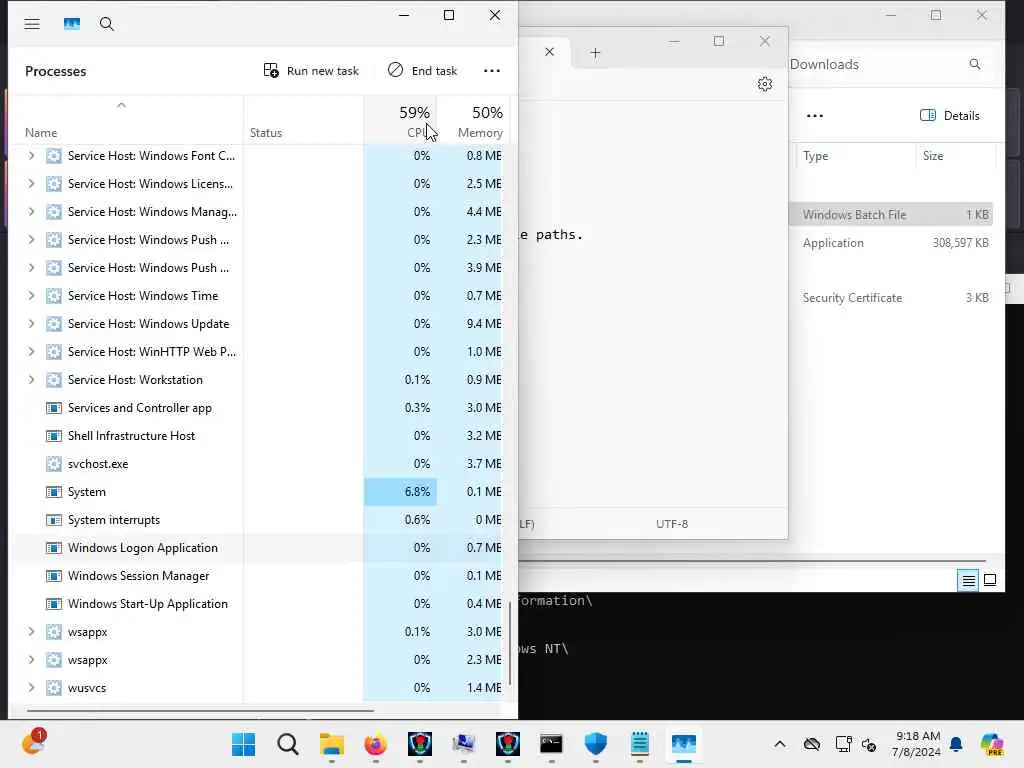
Task: Select System interrupts row
Action: tap(259, 520)
